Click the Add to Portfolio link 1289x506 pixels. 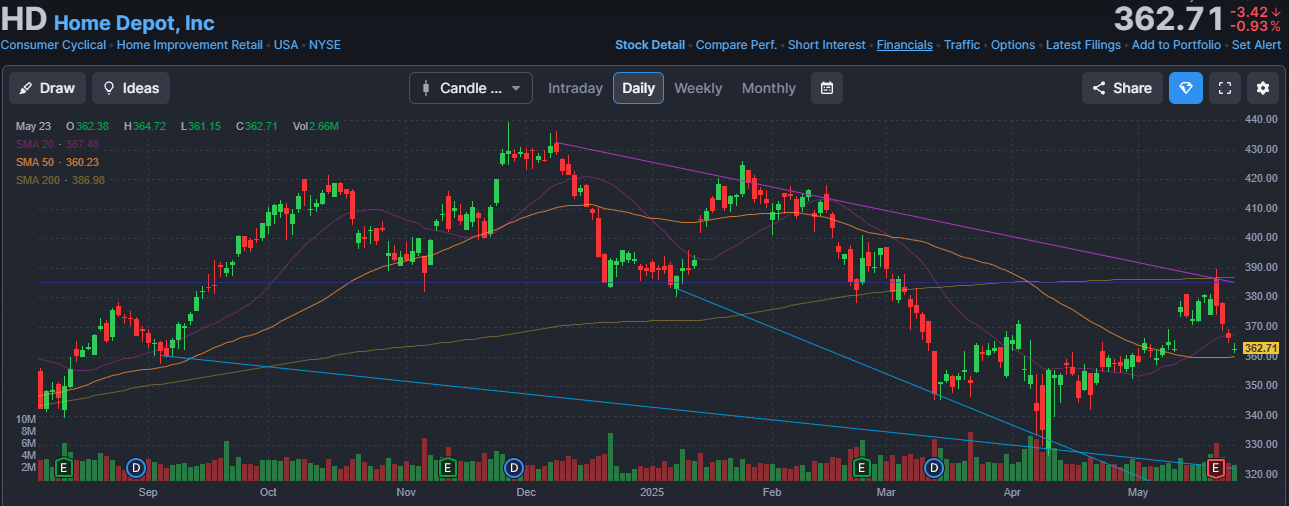click(1175, 45)
